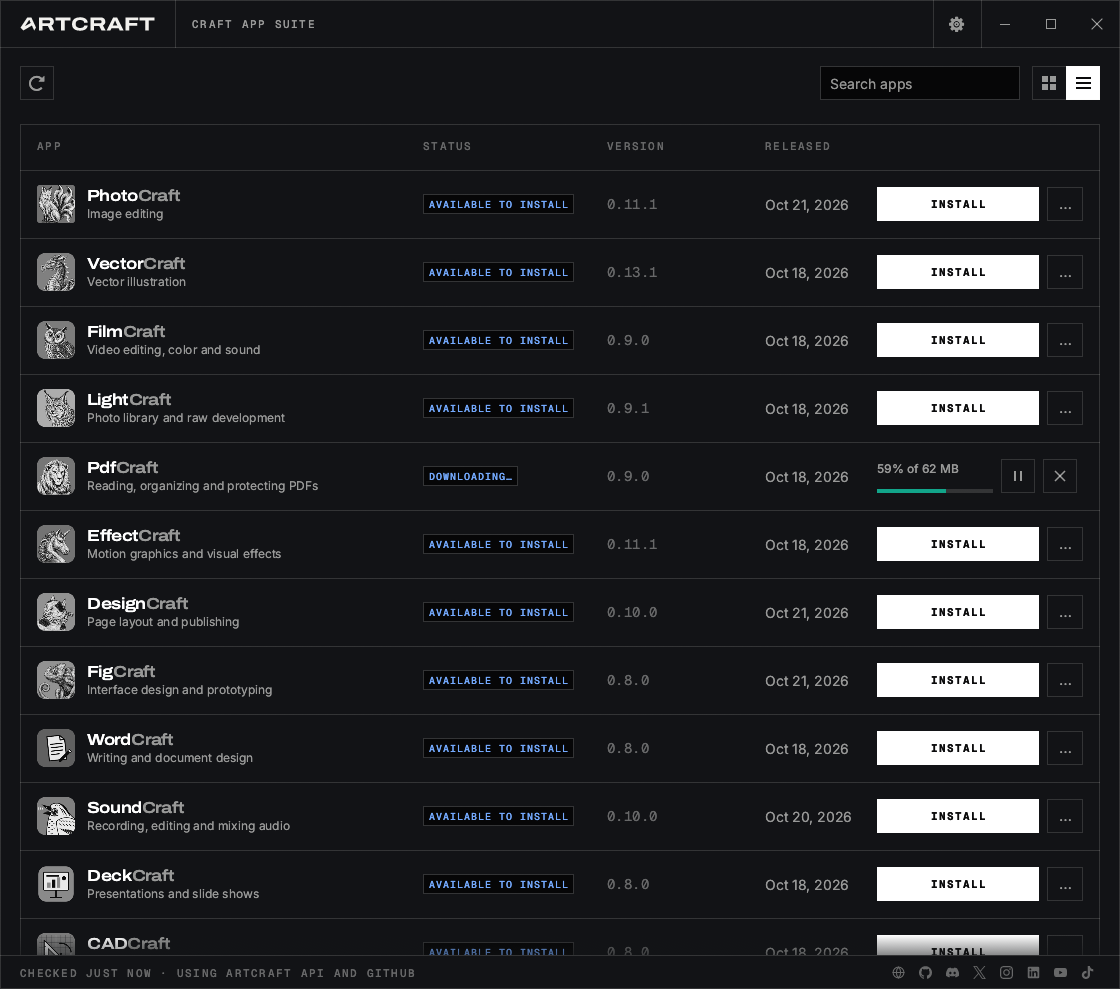The width and height of the screenshot is (1120, 989).
Task: Open more options for DeckCraft
Action: click(x=1065, y=884)
